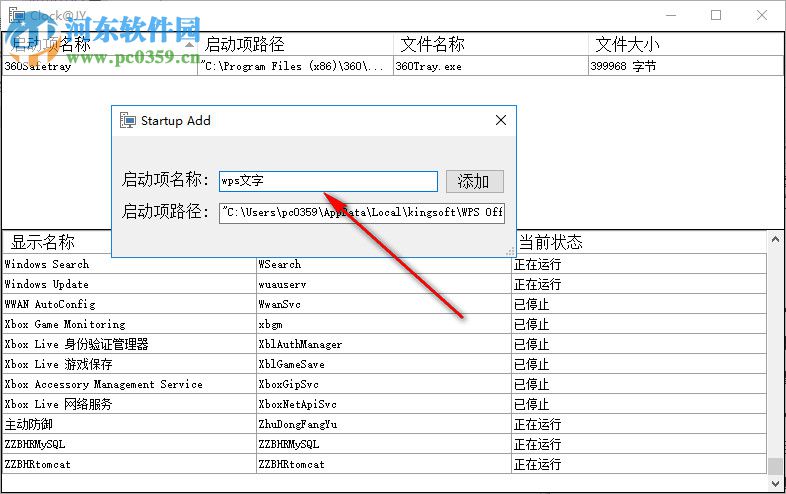Close the Startup Add dialog
The image size is (786, 494).
pos(500,120)
